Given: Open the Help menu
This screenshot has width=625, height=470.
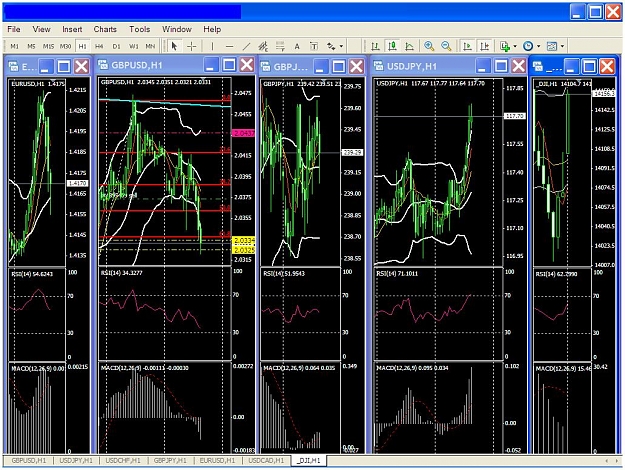Looking at the screenshot, I should [212, 29].
